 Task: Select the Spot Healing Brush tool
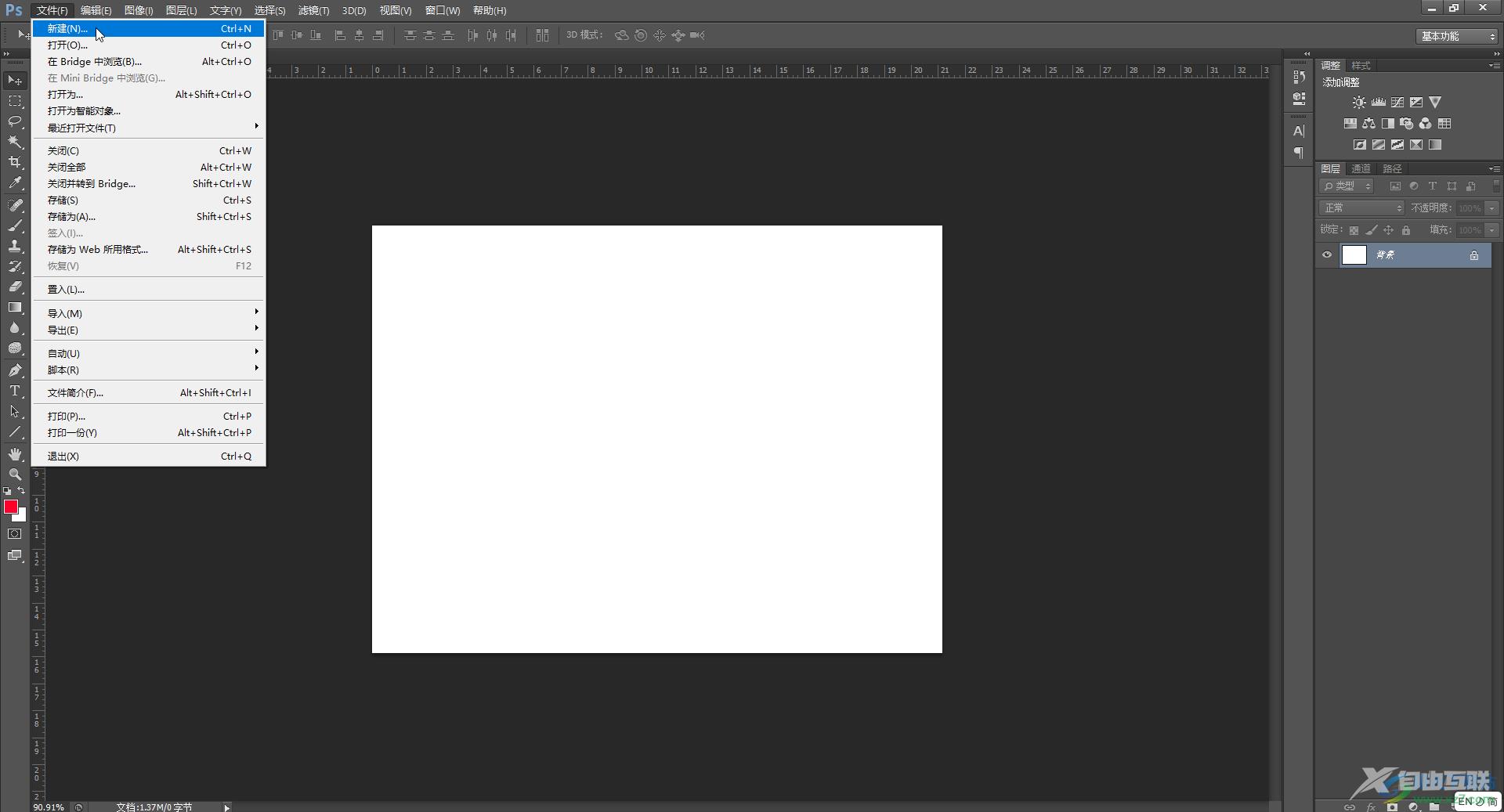pos(15,205)
